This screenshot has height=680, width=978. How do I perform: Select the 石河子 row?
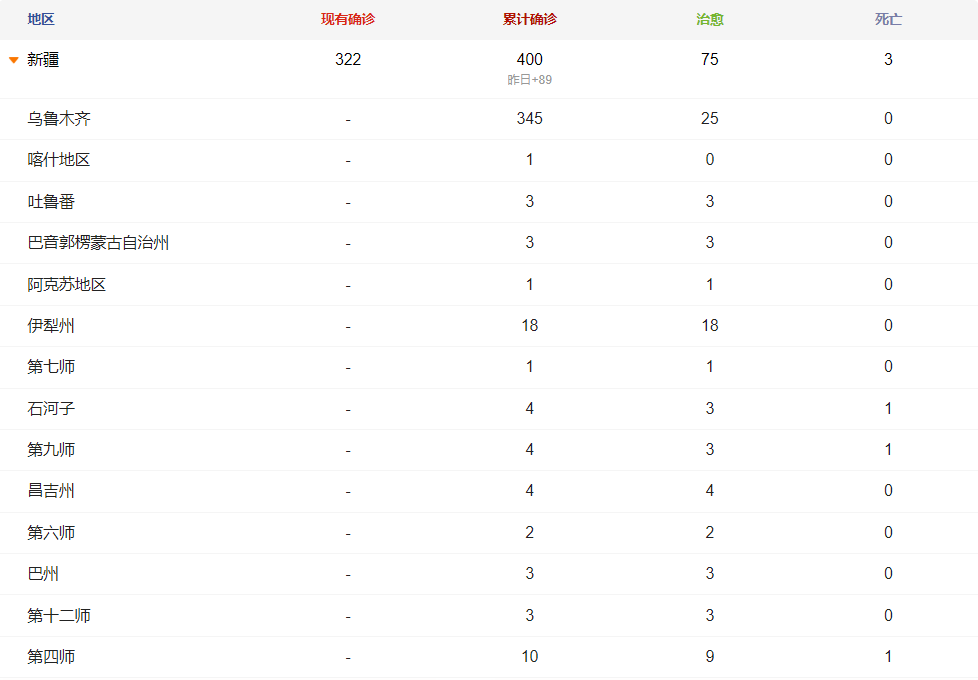point(489,409)
